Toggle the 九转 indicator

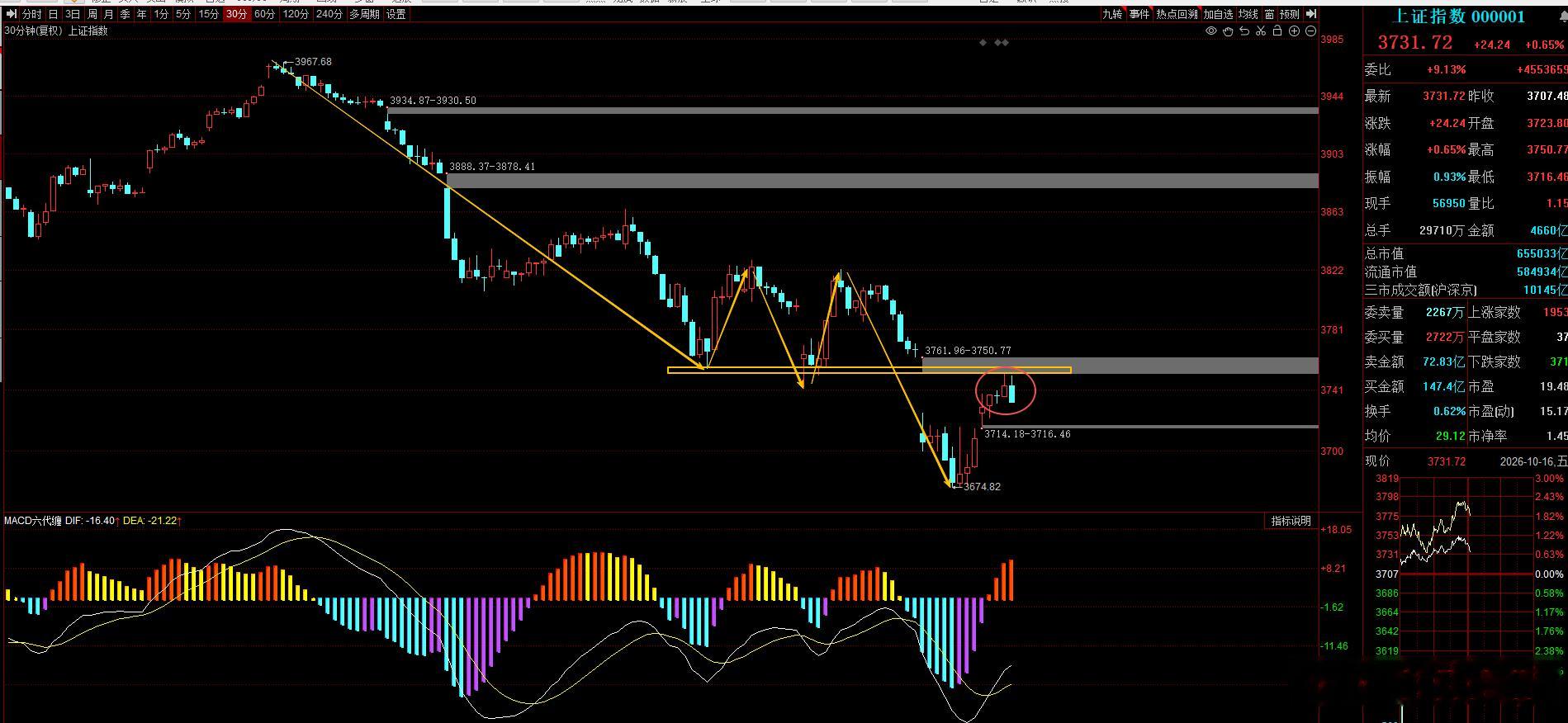pos(1113,14)
